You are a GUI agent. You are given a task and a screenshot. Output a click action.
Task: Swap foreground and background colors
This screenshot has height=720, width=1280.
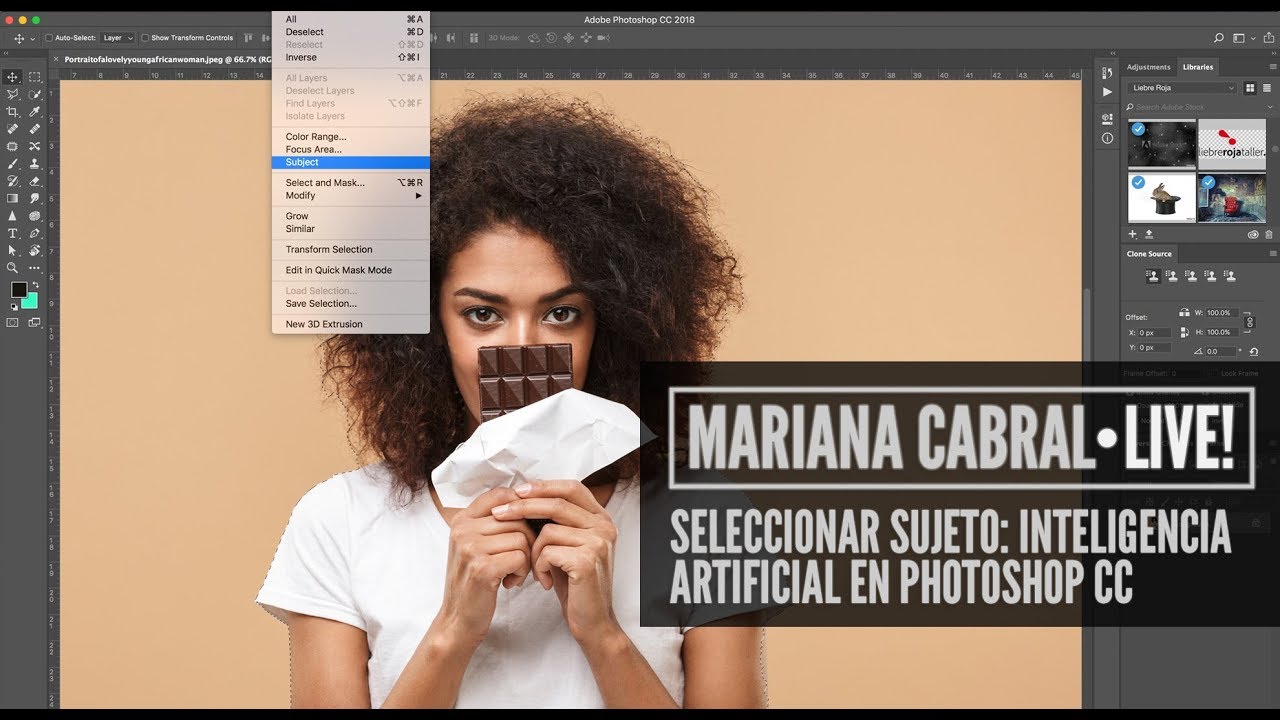36,285
